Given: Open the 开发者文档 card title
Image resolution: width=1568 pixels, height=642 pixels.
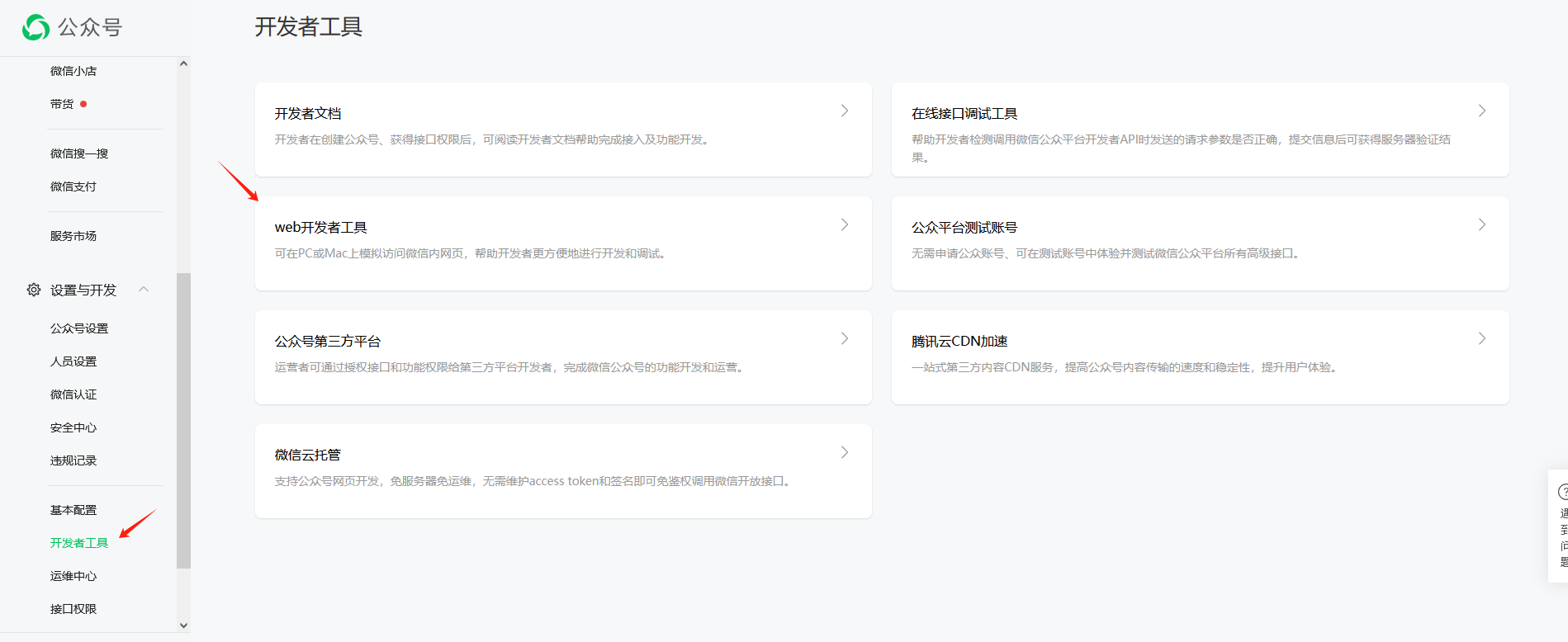Looking at the screenshot, I should (x=308, y=114).
